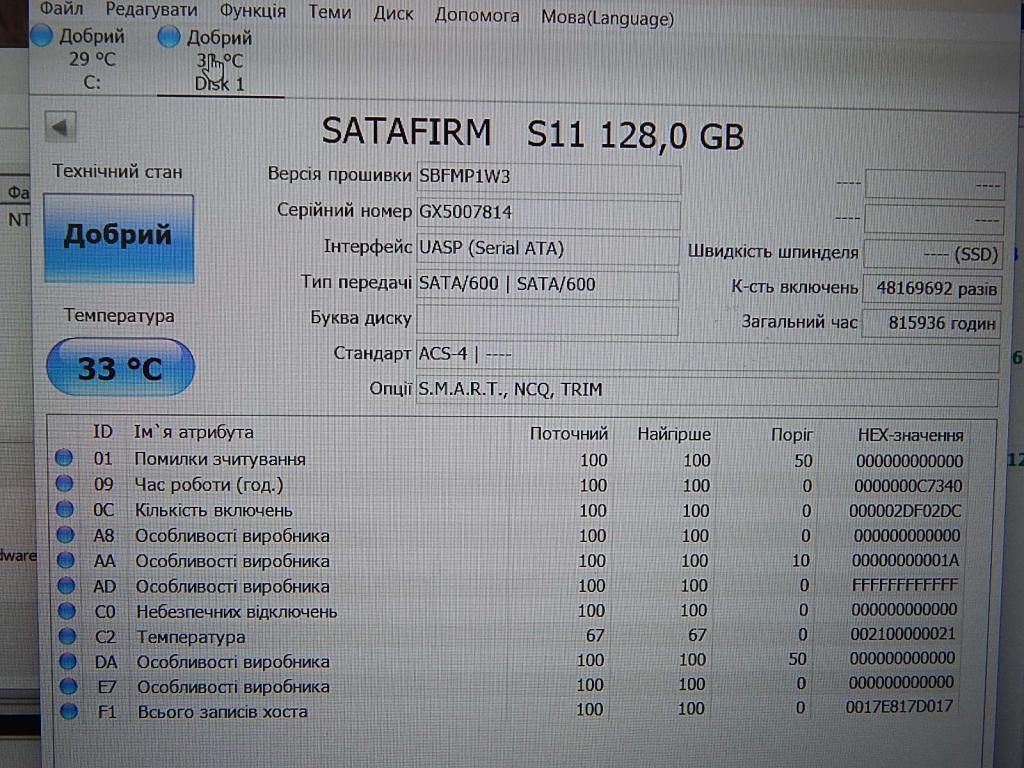Click status circle for Час роботи attribute
The height and width of the screenshot is (768, 1024).
(x=65, y=484)
